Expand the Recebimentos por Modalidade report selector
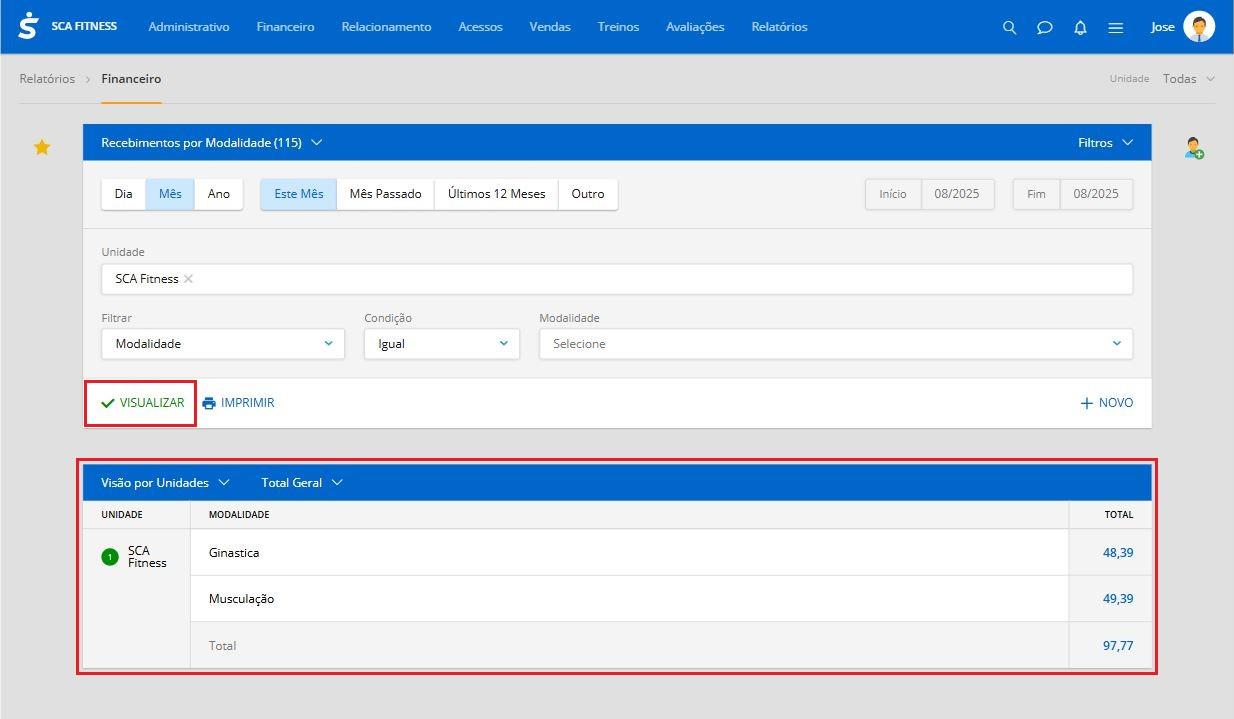This screenshot has width=1234, height=719. (212, 143)
